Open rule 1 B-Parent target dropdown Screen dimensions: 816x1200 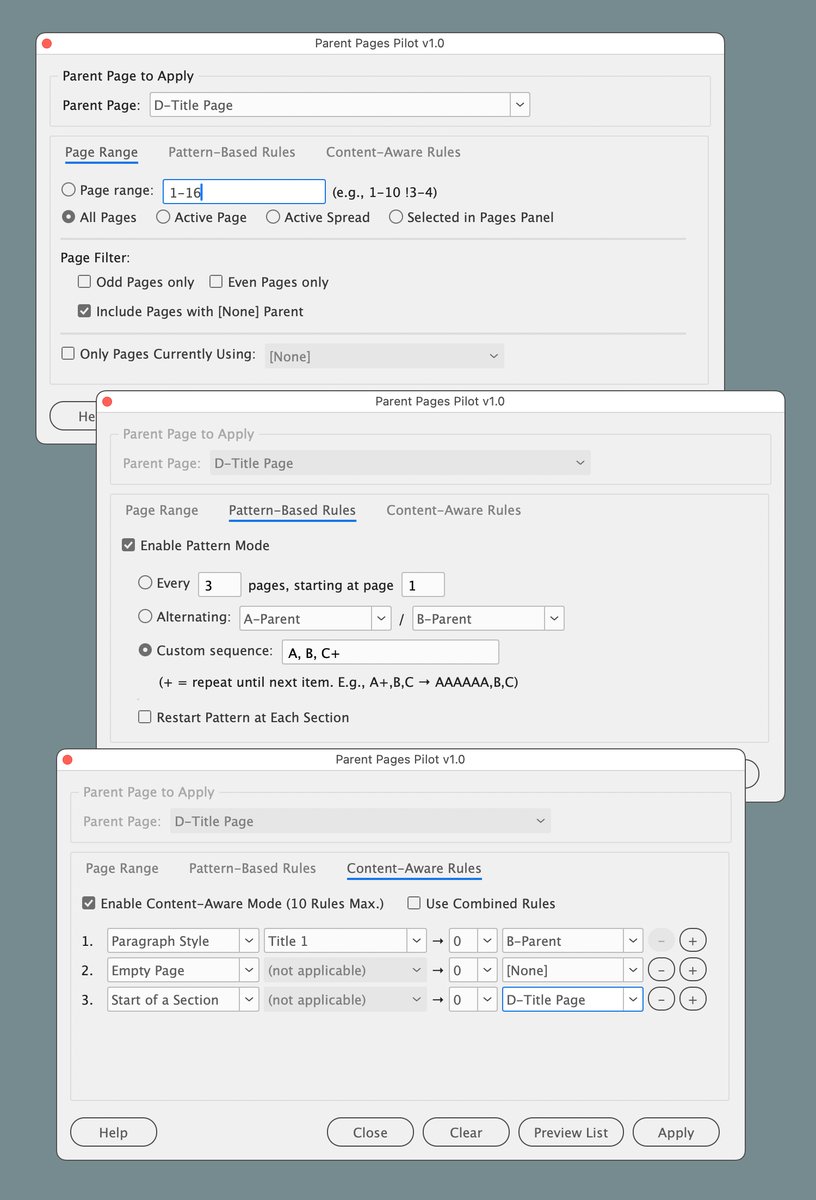572,941
